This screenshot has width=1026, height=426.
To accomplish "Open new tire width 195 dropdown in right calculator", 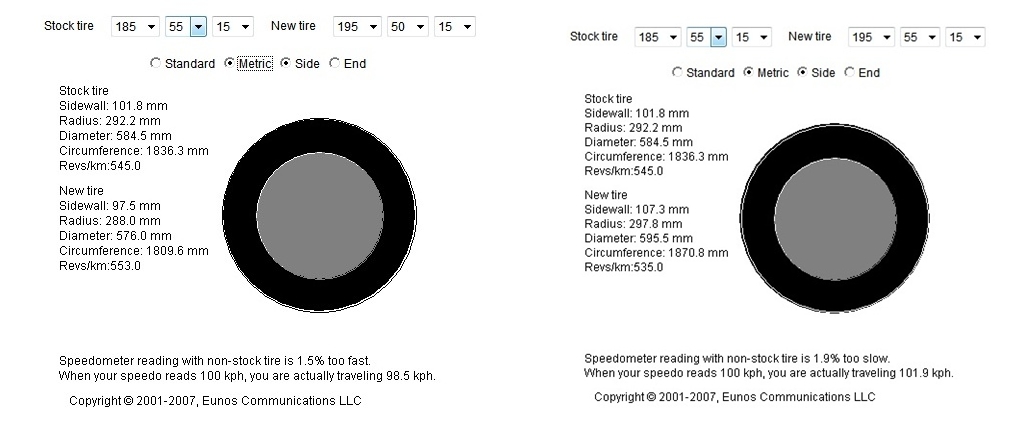I will [x=872, y=37].
